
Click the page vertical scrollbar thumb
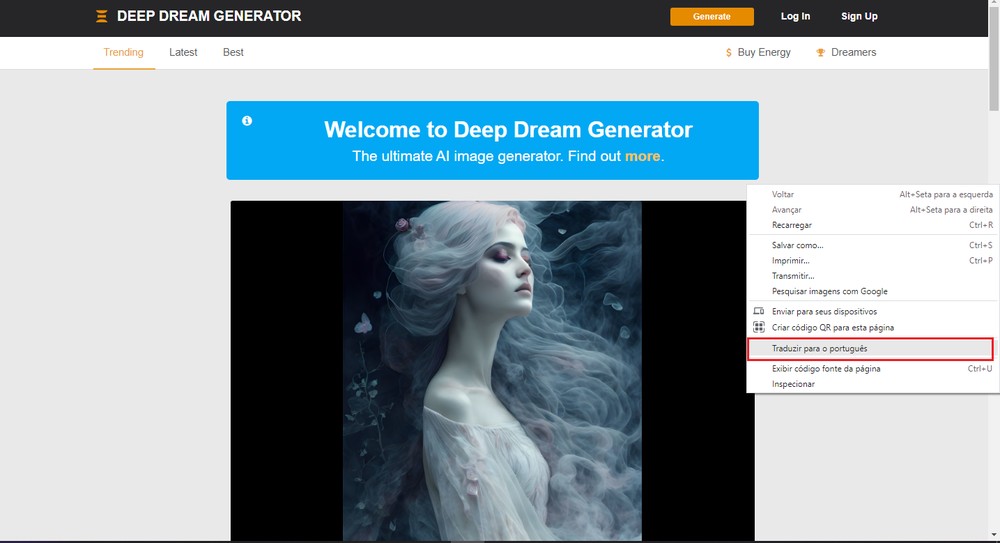coord(994,61)
